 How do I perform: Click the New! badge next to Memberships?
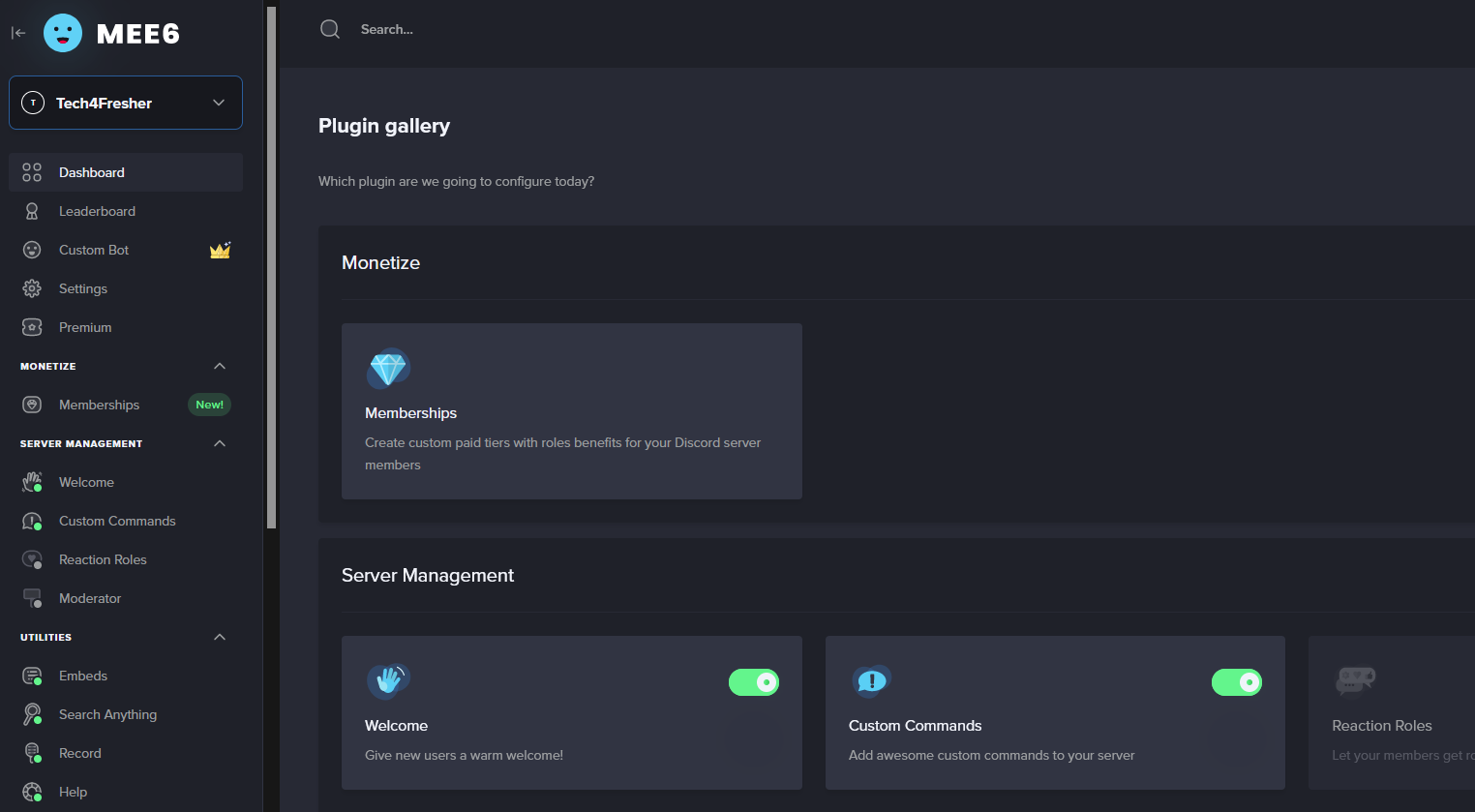coord(209,405)
